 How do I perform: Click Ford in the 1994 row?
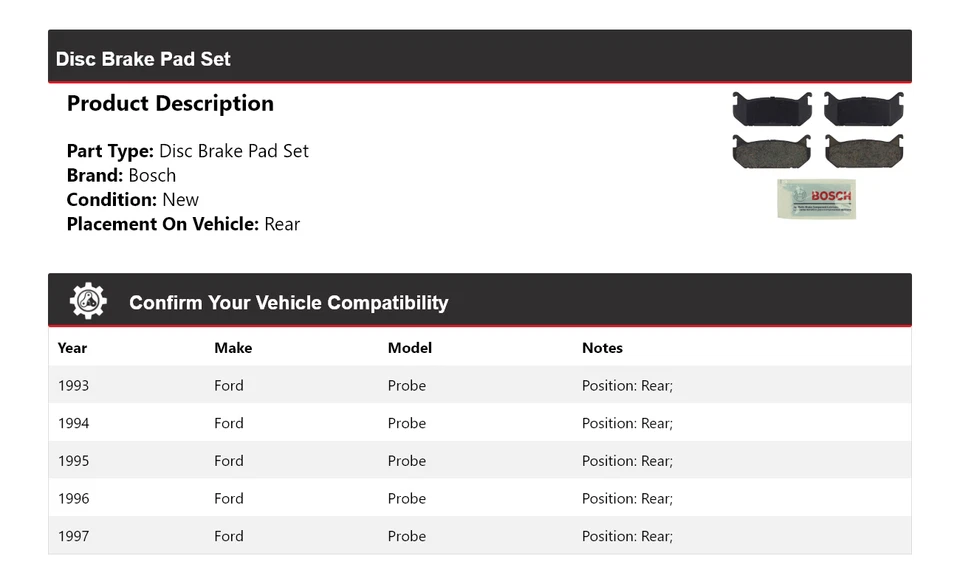tap(229, 424)
